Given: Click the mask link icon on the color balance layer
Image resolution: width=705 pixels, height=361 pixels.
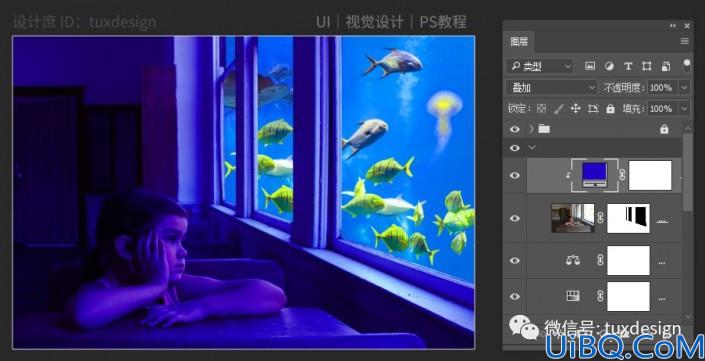Looking at the screenshot, I should tap(599, 260).
